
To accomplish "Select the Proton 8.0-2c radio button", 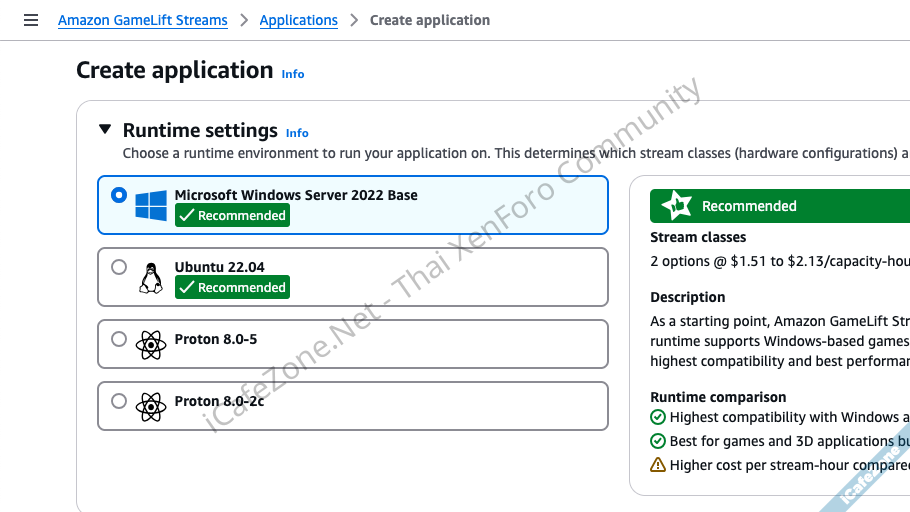I will (119, 401).
